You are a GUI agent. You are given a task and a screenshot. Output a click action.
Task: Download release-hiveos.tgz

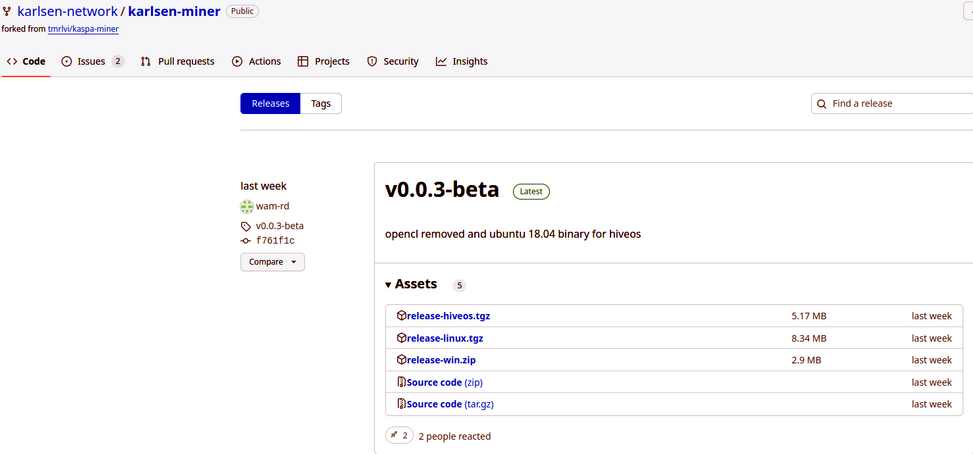(x=448, y=316)
